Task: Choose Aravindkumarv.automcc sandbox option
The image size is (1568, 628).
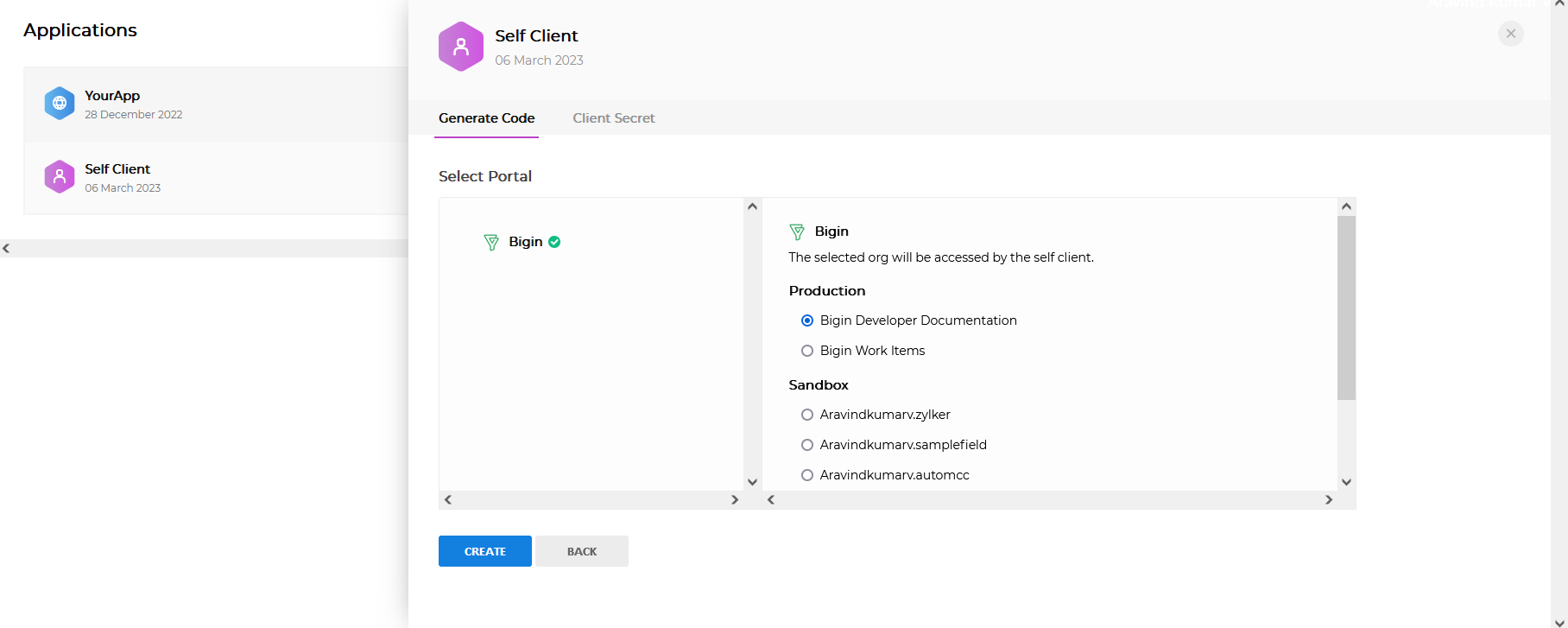Action: [807, 475]
